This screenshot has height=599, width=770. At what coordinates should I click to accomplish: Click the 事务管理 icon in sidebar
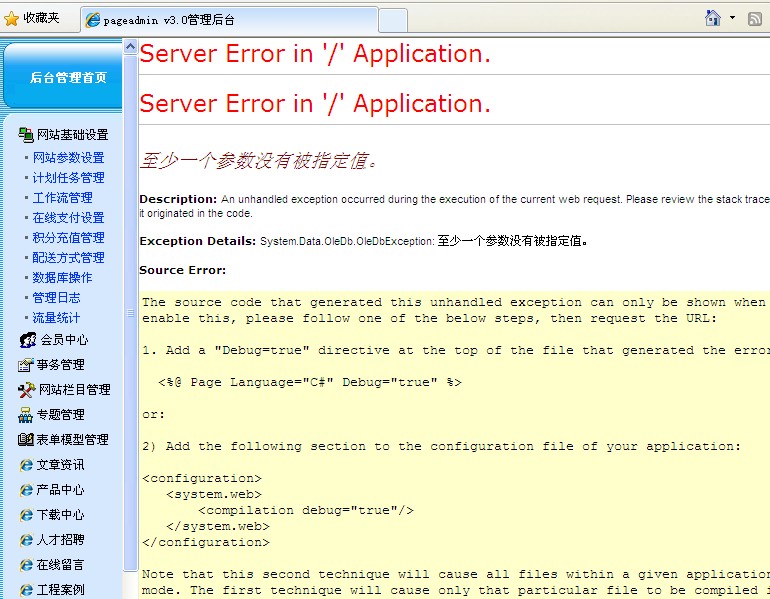coord(26,365)
